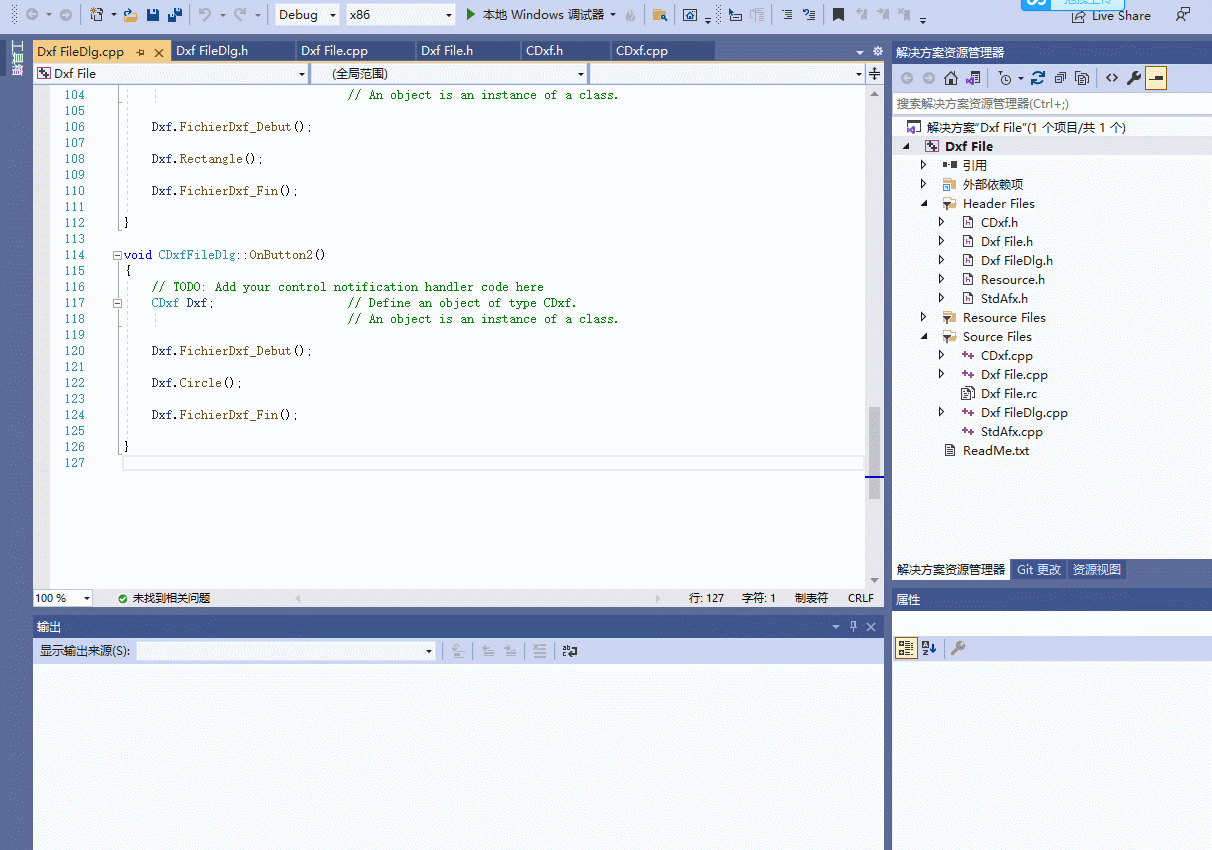Select ReadMe.txt in Solution Explorer
Image resolution: width=1212 pixels, height=850 pixels.
tap(995, 450)
